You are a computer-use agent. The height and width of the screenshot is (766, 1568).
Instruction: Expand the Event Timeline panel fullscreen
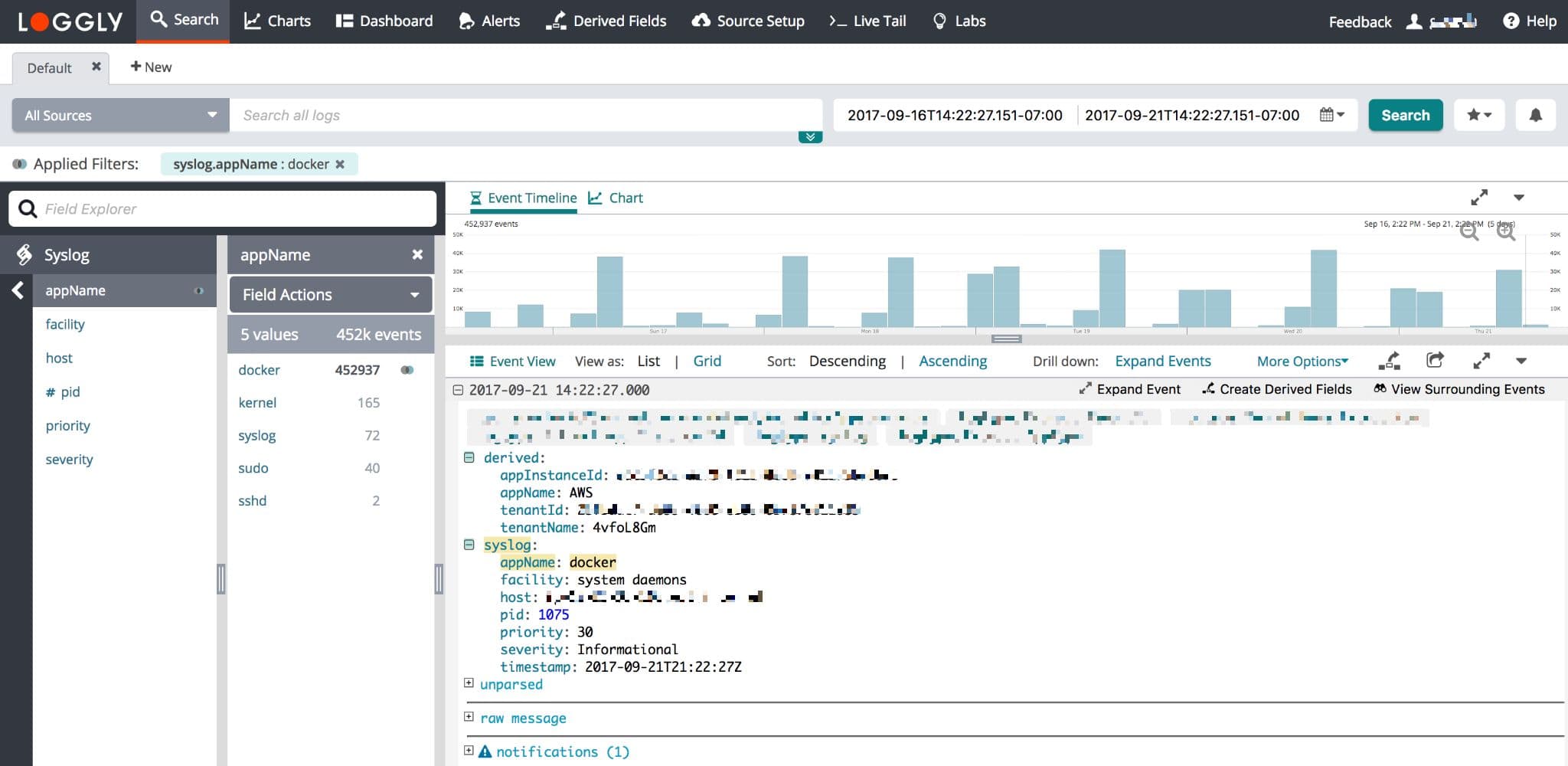point(1479,198)
